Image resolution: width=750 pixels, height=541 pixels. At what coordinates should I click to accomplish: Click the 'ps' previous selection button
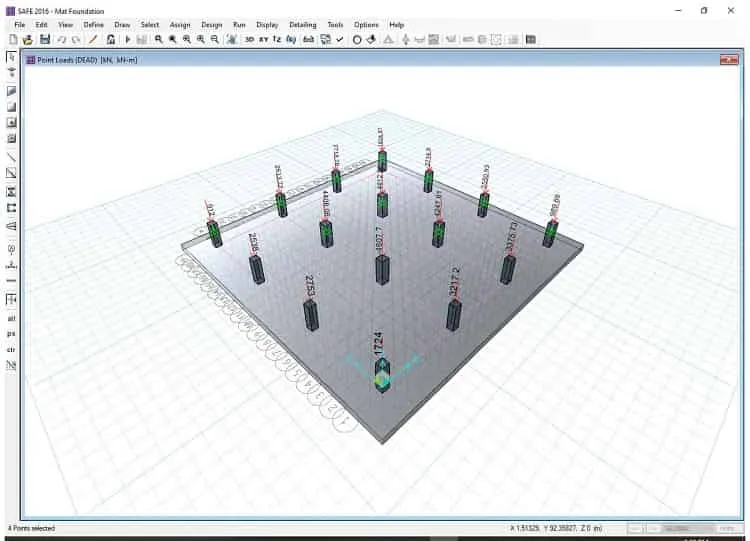11,334
